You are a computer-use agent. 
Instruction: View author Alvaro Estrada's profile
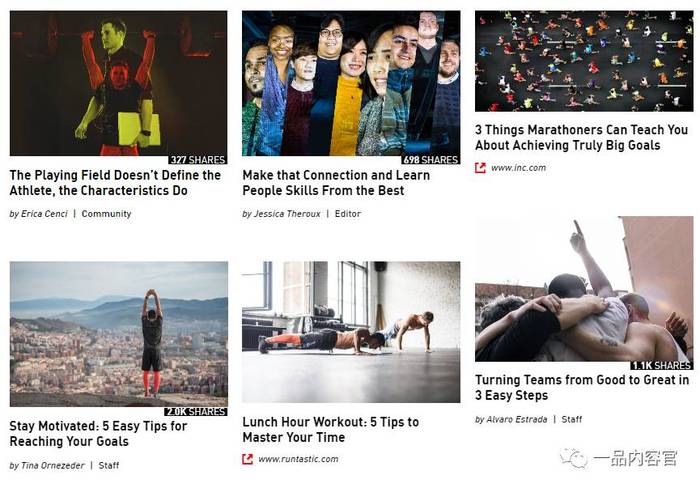click(517, 419)
